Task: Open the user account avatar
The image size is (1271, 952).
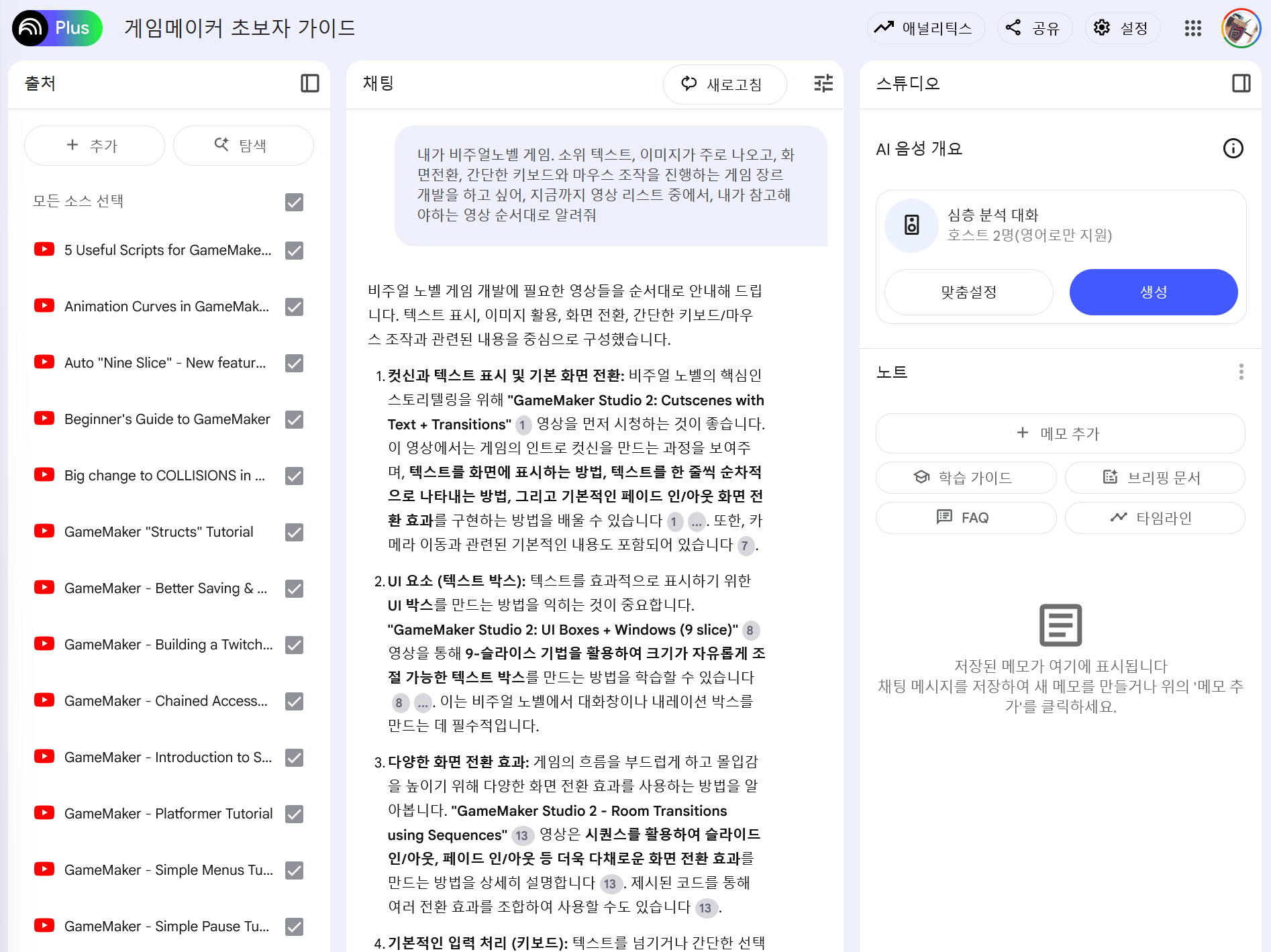Action: tap(1241, 28)
